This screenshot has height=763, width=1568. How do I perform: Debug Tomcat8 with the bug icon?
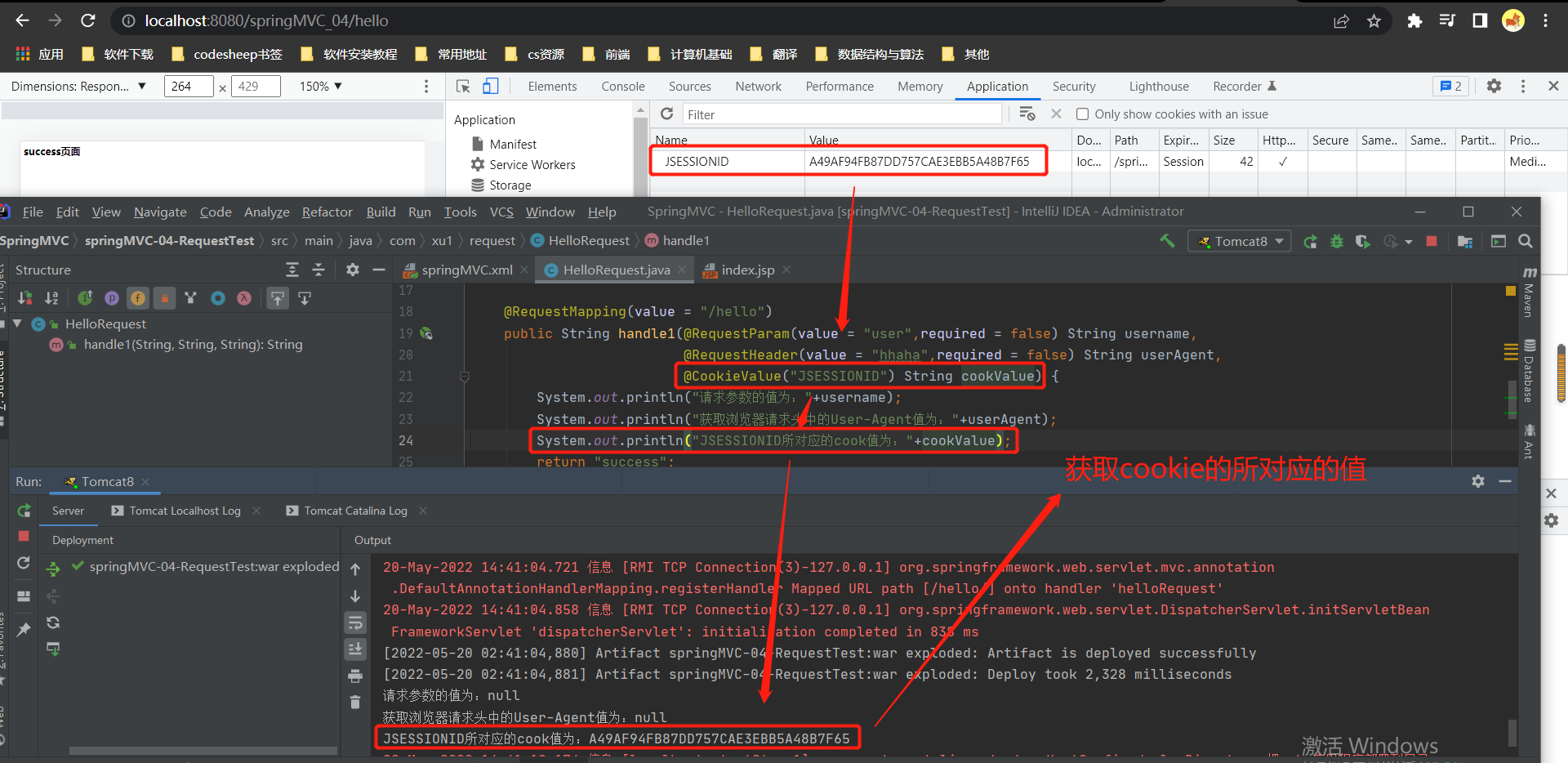[x=1336, y=241]
